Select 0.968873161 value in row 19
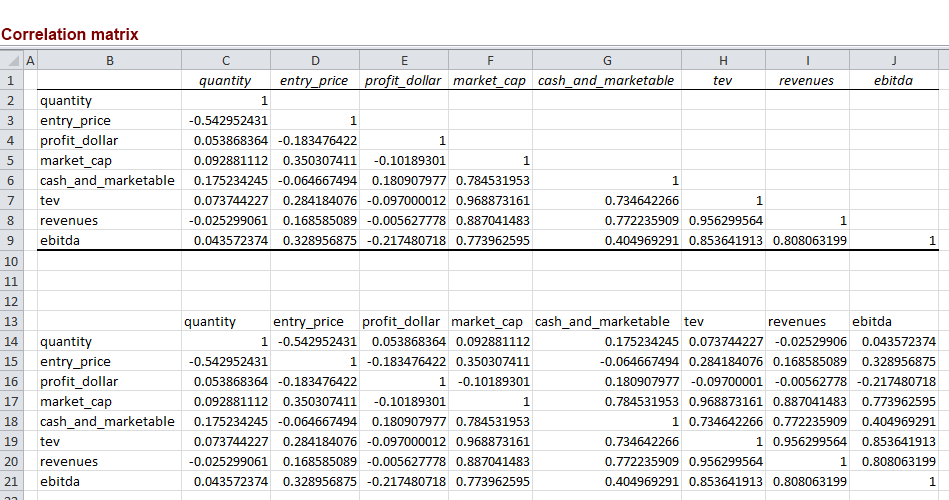The height and width of the screenshot is (500, 949). (x=490, y=441)
